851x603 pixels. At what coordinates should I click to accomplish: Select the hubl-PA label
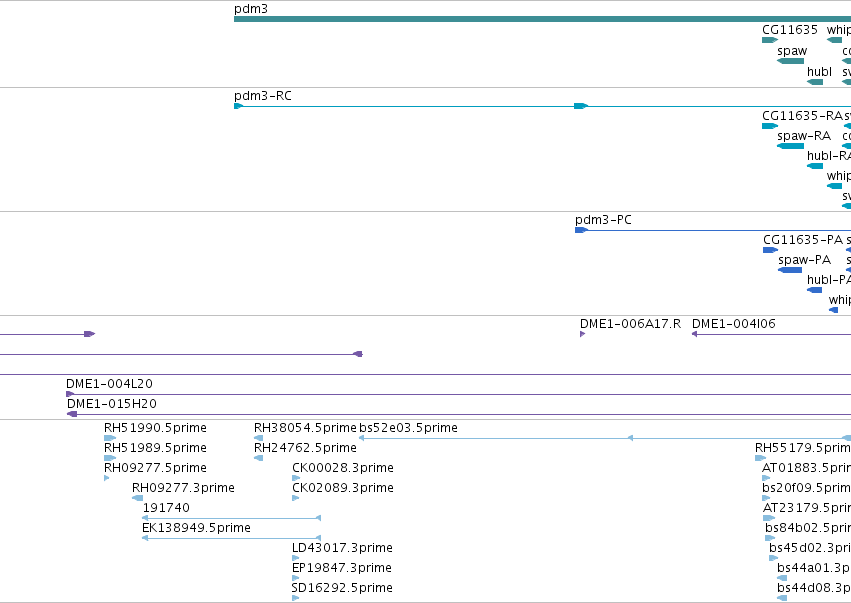click(829, 280)
